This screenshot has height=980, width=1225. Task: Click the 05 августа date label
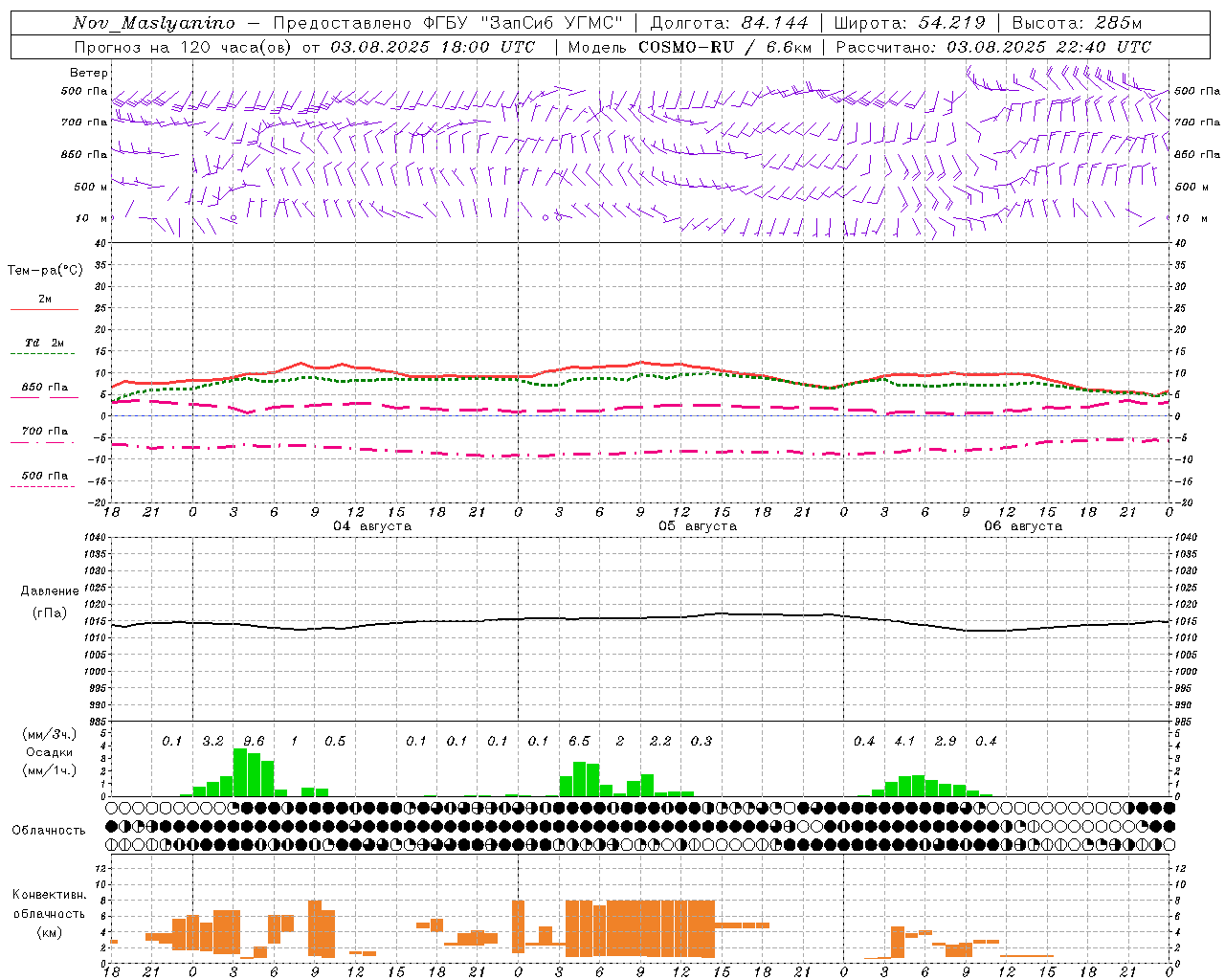click(698, 526)
